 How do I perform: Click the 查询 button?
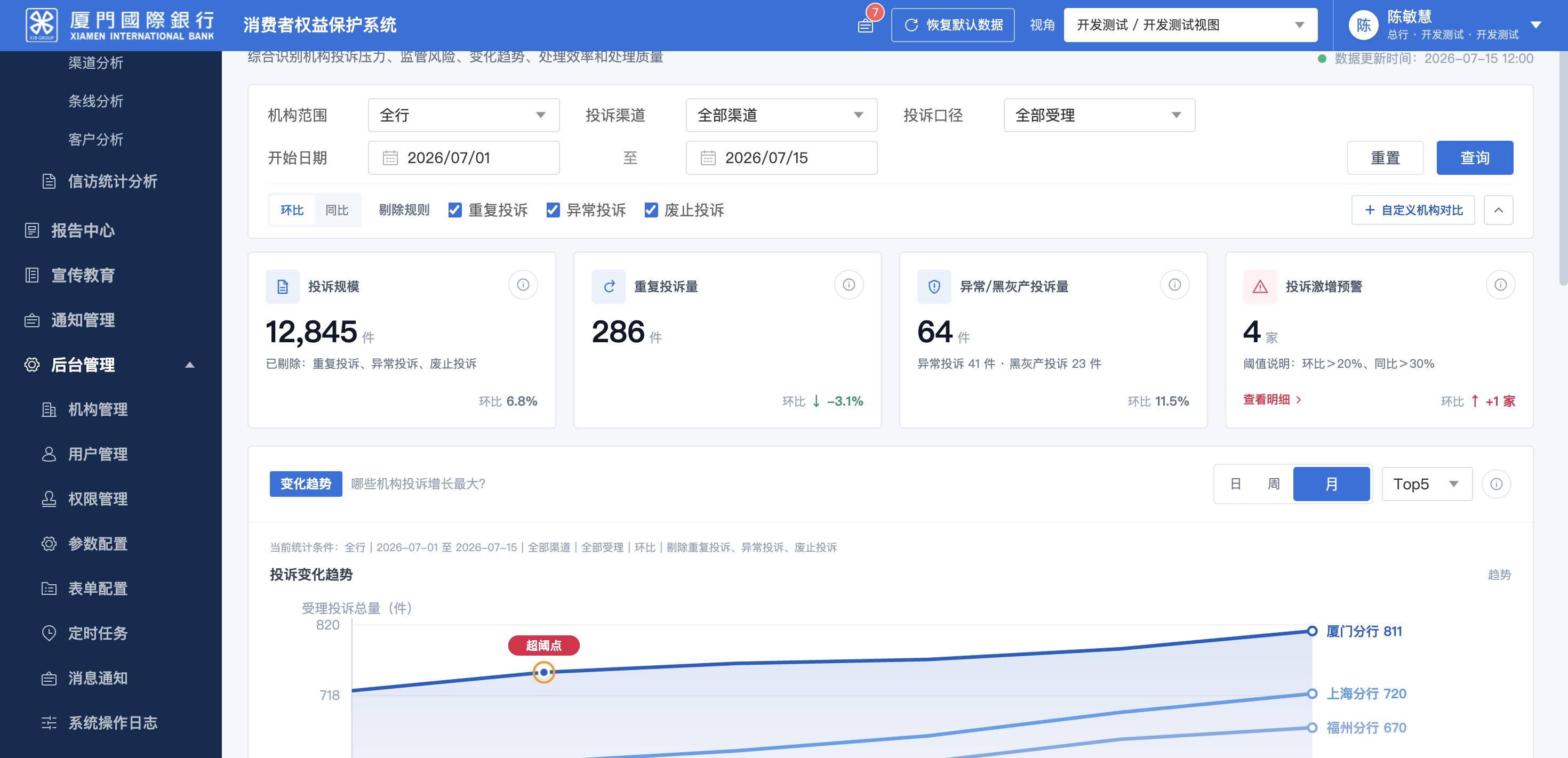(1475, 158)
